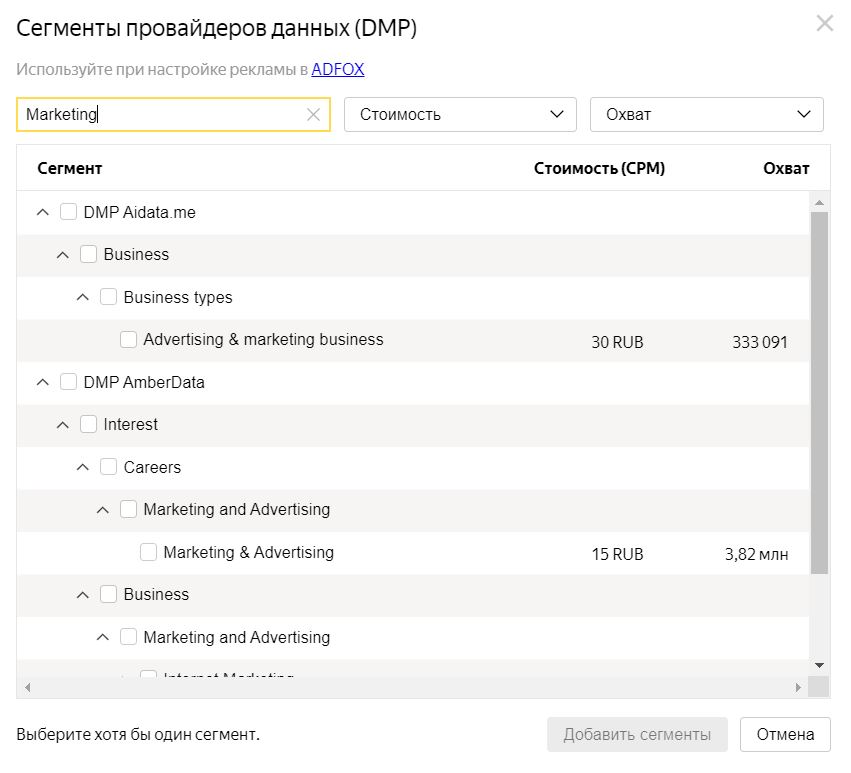
Task: Select the Interest label
Action: 130,424
